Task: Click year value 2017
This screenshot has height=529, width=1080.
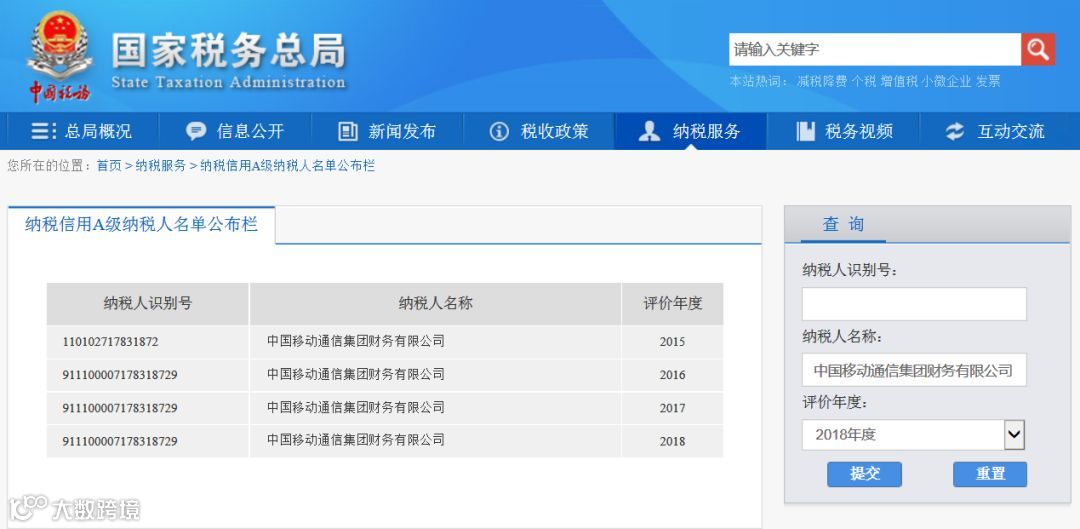Action: coord(672,408)
